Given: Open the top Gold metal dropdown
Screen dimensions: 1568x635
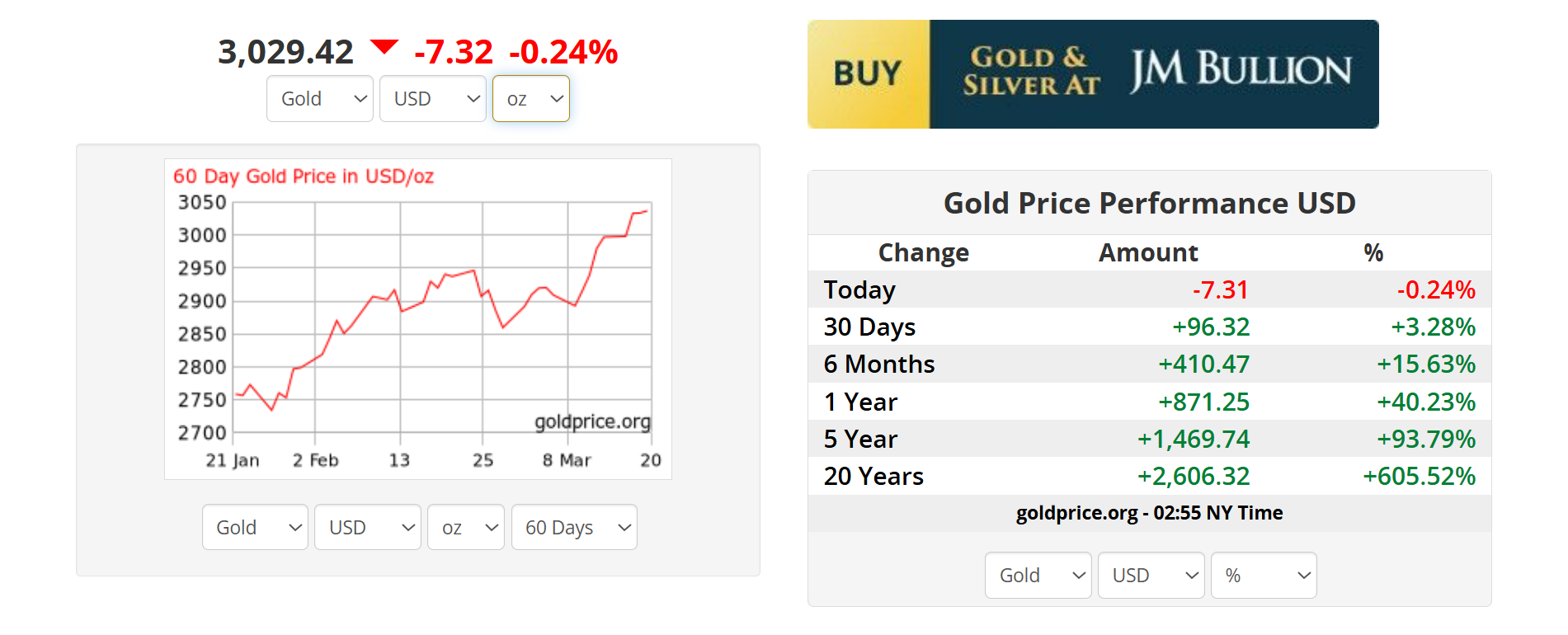Looking at the screenshot, I should coord(320,99).
